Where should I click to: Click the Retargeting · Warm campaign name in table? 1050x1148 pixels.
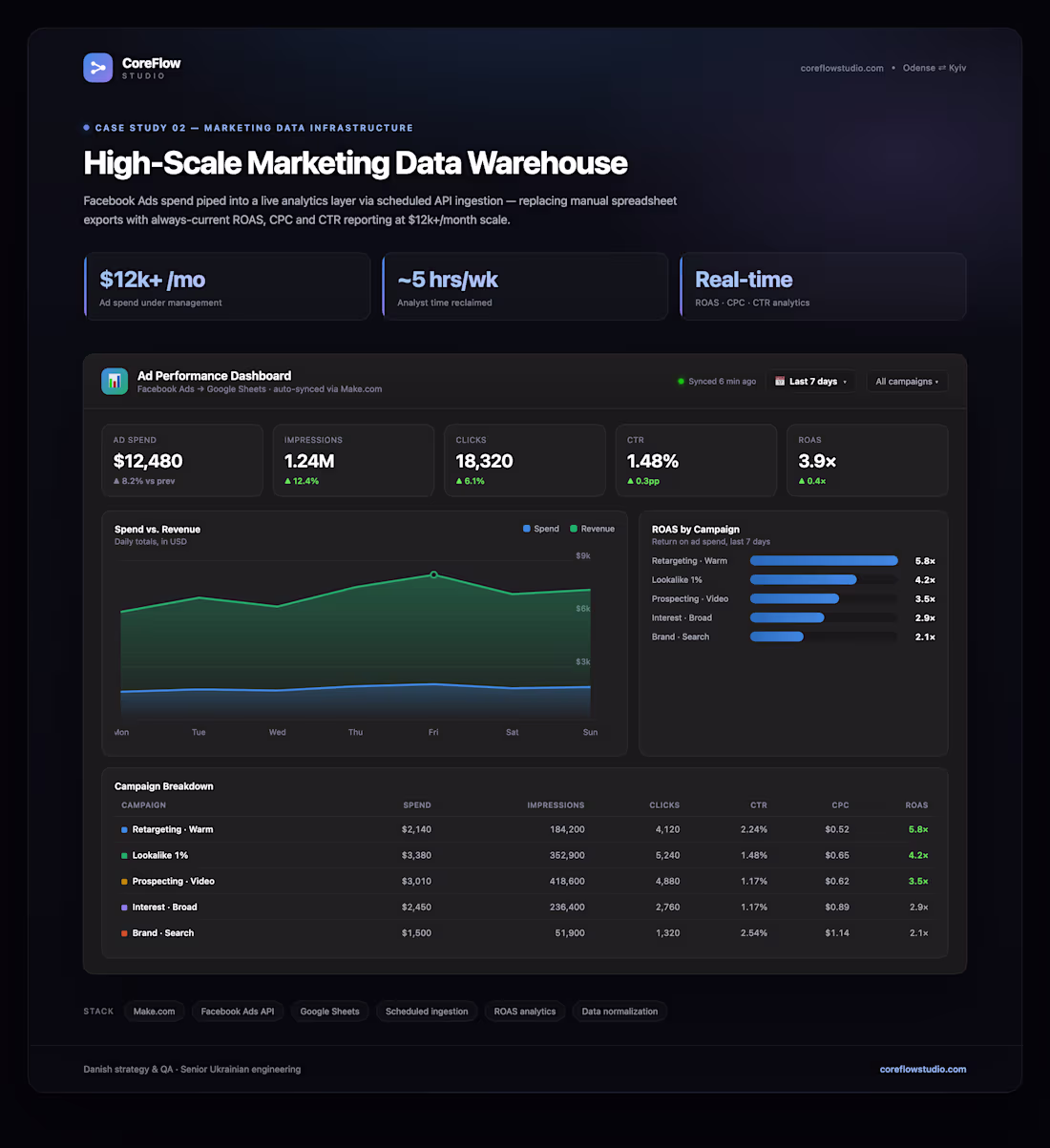tap(173, 830)
